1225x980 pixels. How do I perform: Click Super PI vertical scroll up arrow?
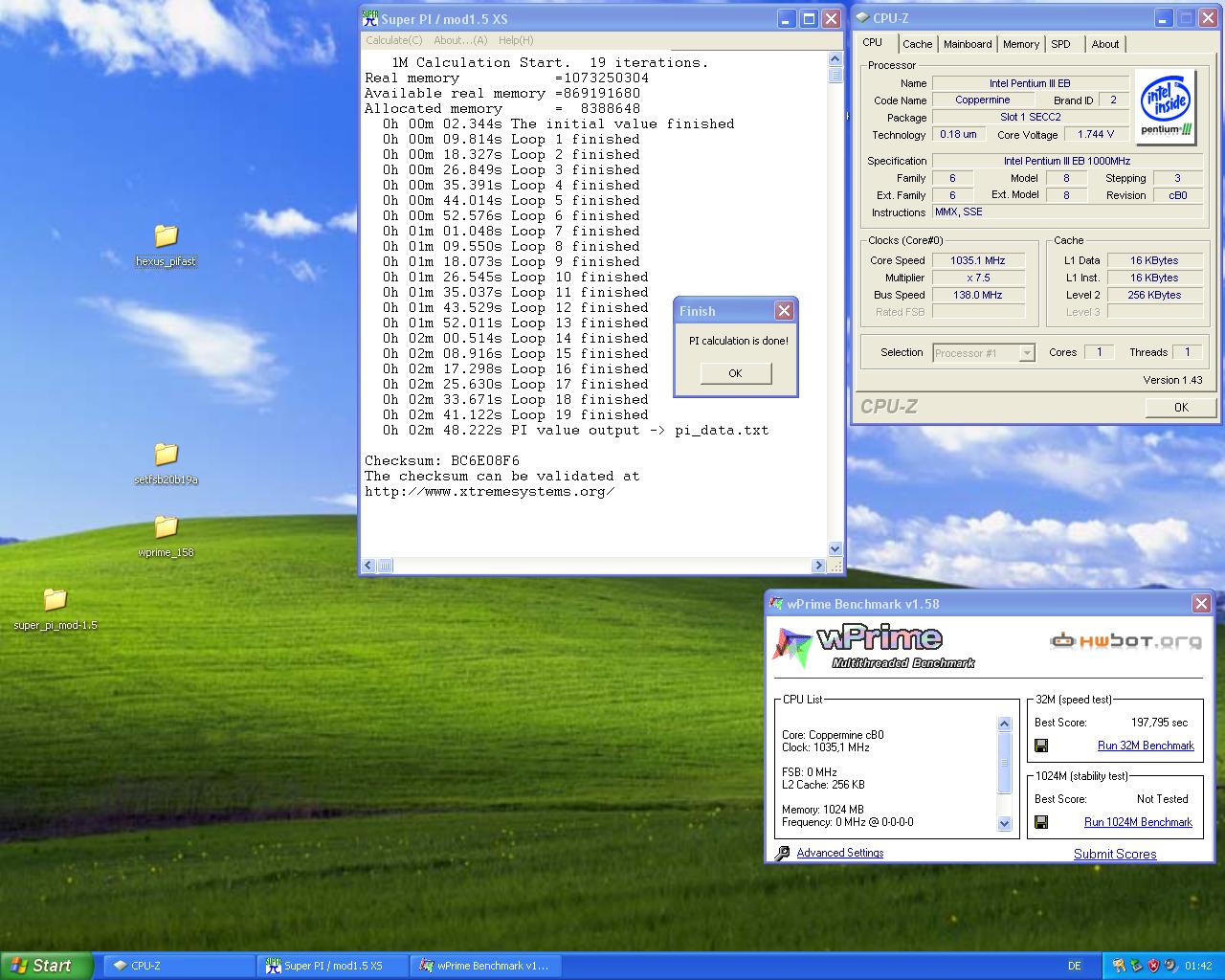tap(835, 59)
